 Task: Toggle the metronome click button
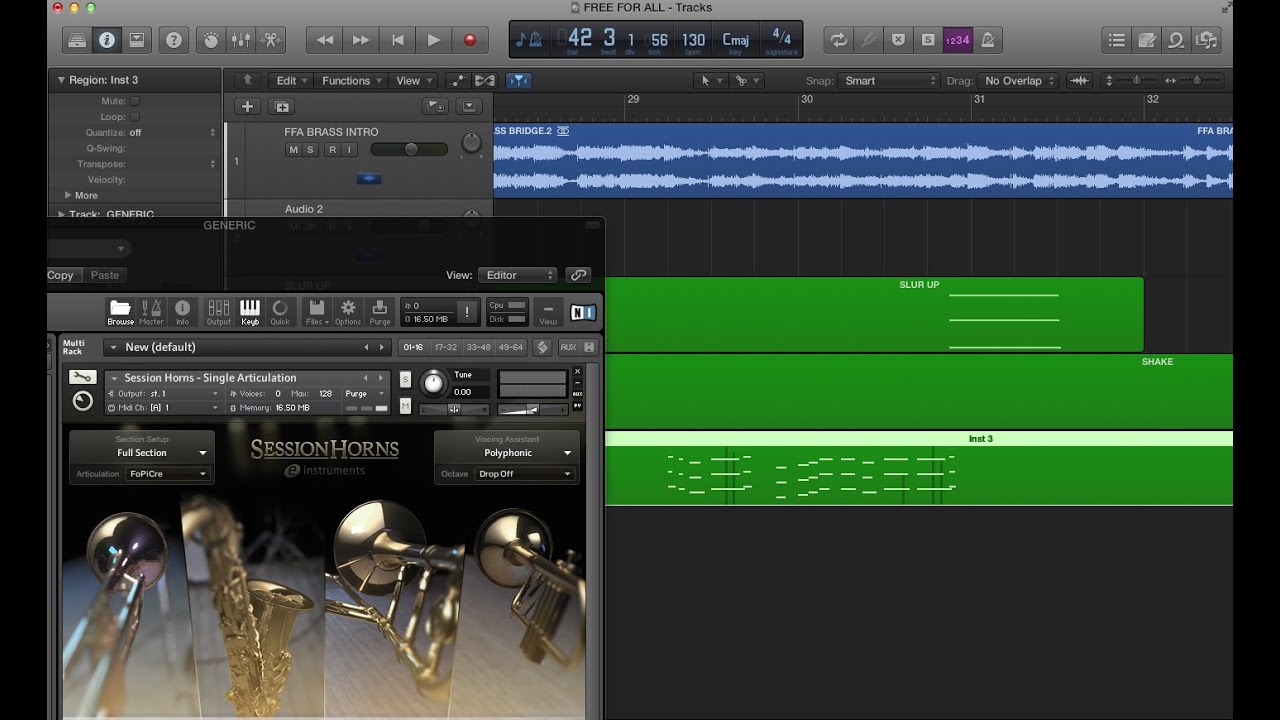tap(988, 40)
